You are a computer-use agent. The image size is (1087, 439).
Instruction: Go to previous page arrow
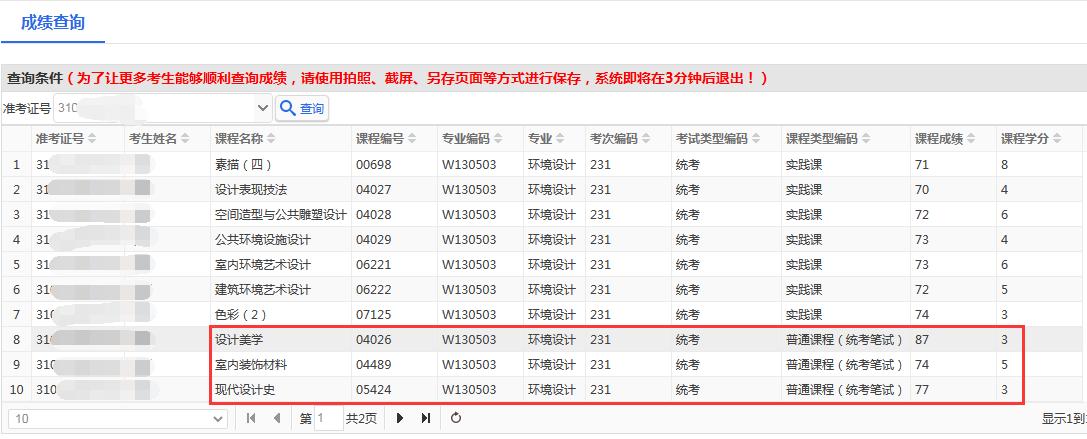tap(277, 418)
